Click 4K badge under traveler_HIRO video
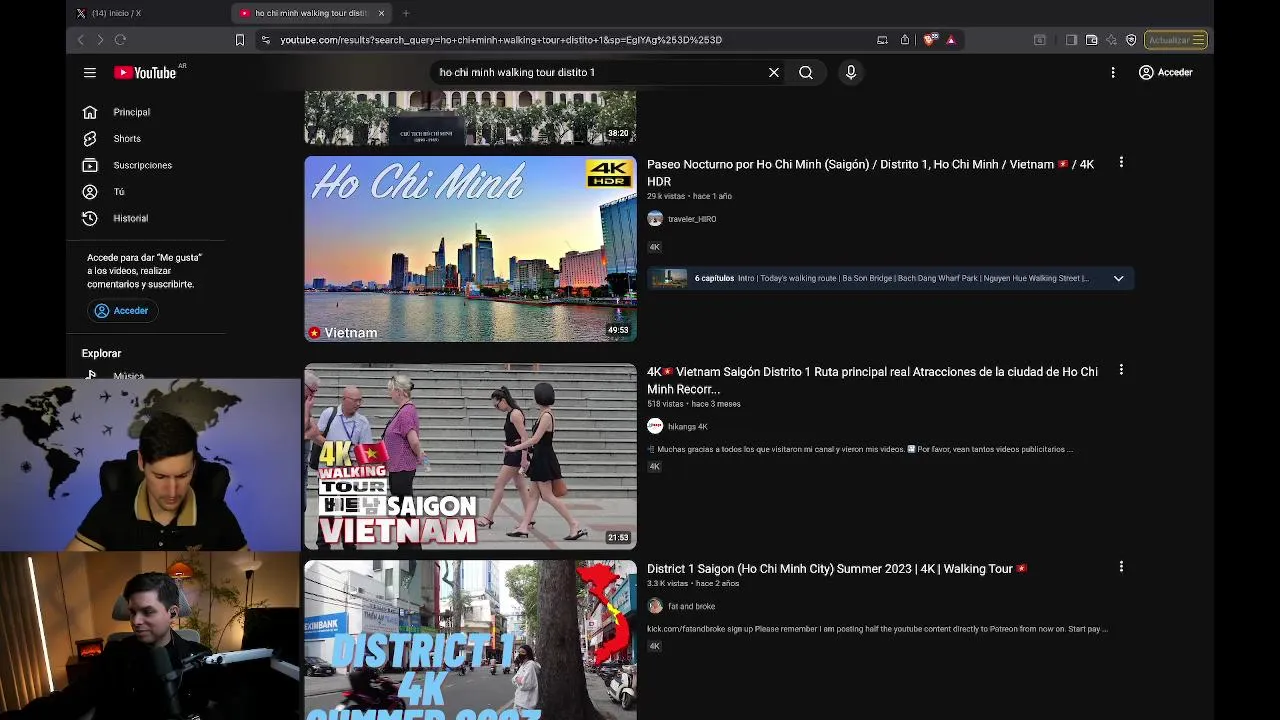The image size is (1280, 720). (655, 247)
